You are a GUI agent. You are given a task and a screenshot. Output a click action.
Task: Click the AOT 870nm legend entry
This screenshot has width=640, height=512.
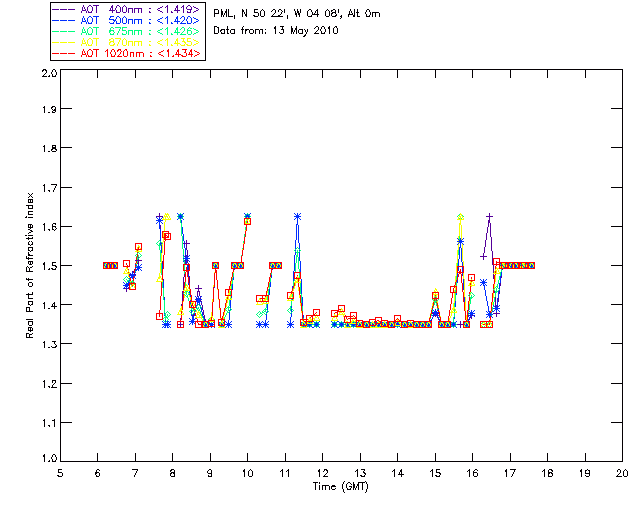click(127, 42)
